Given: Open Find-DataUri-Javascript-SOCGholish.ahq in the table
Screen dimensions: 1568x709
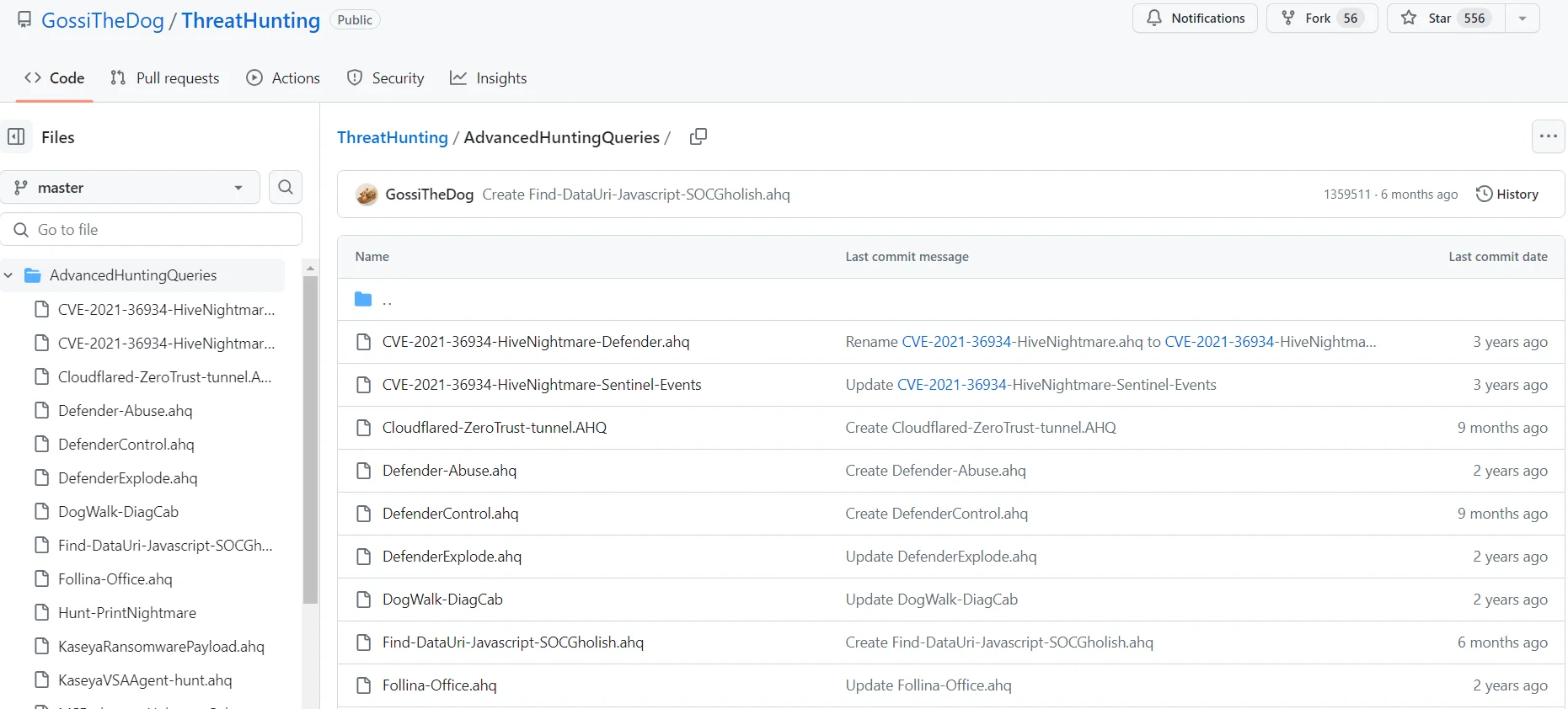Looking at the screenshot, I should 513,642.
